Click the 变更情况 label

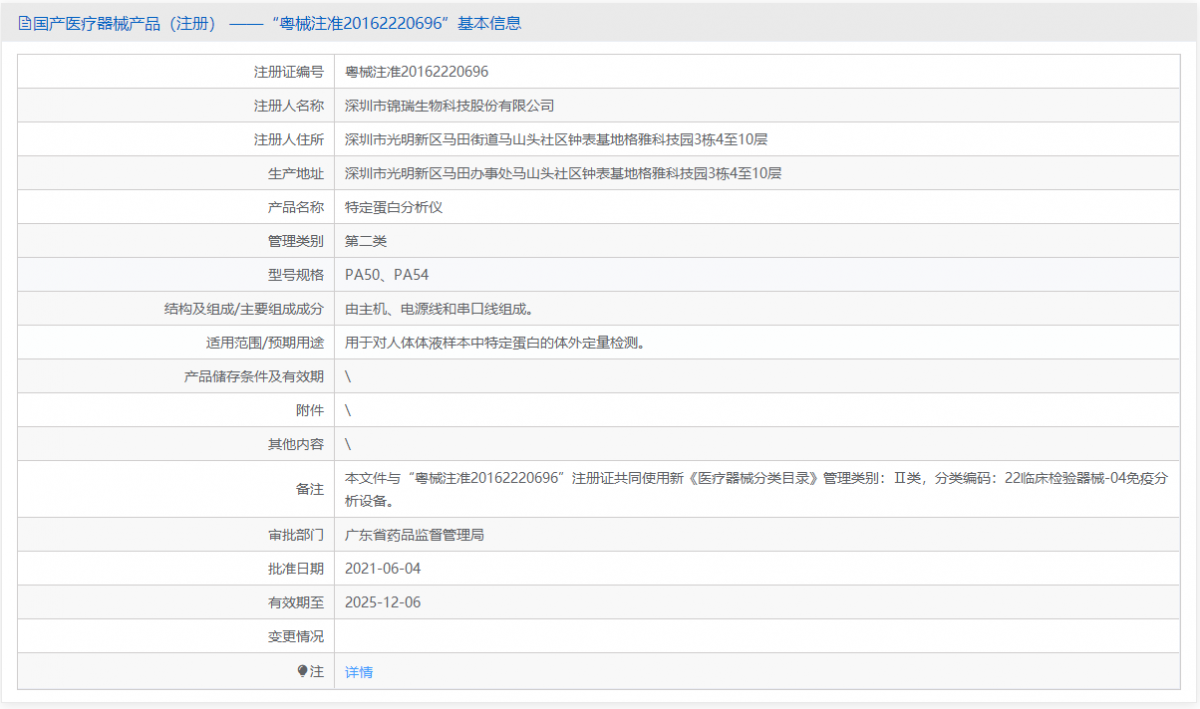point(296,637)
